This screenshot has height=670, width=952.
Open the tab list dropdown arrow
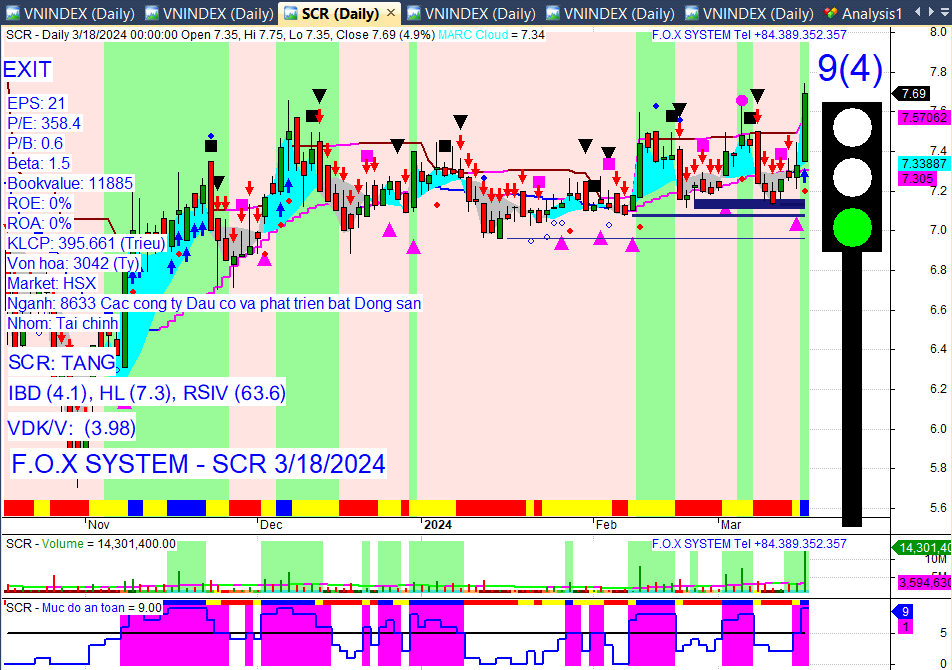tap(945, 12)
